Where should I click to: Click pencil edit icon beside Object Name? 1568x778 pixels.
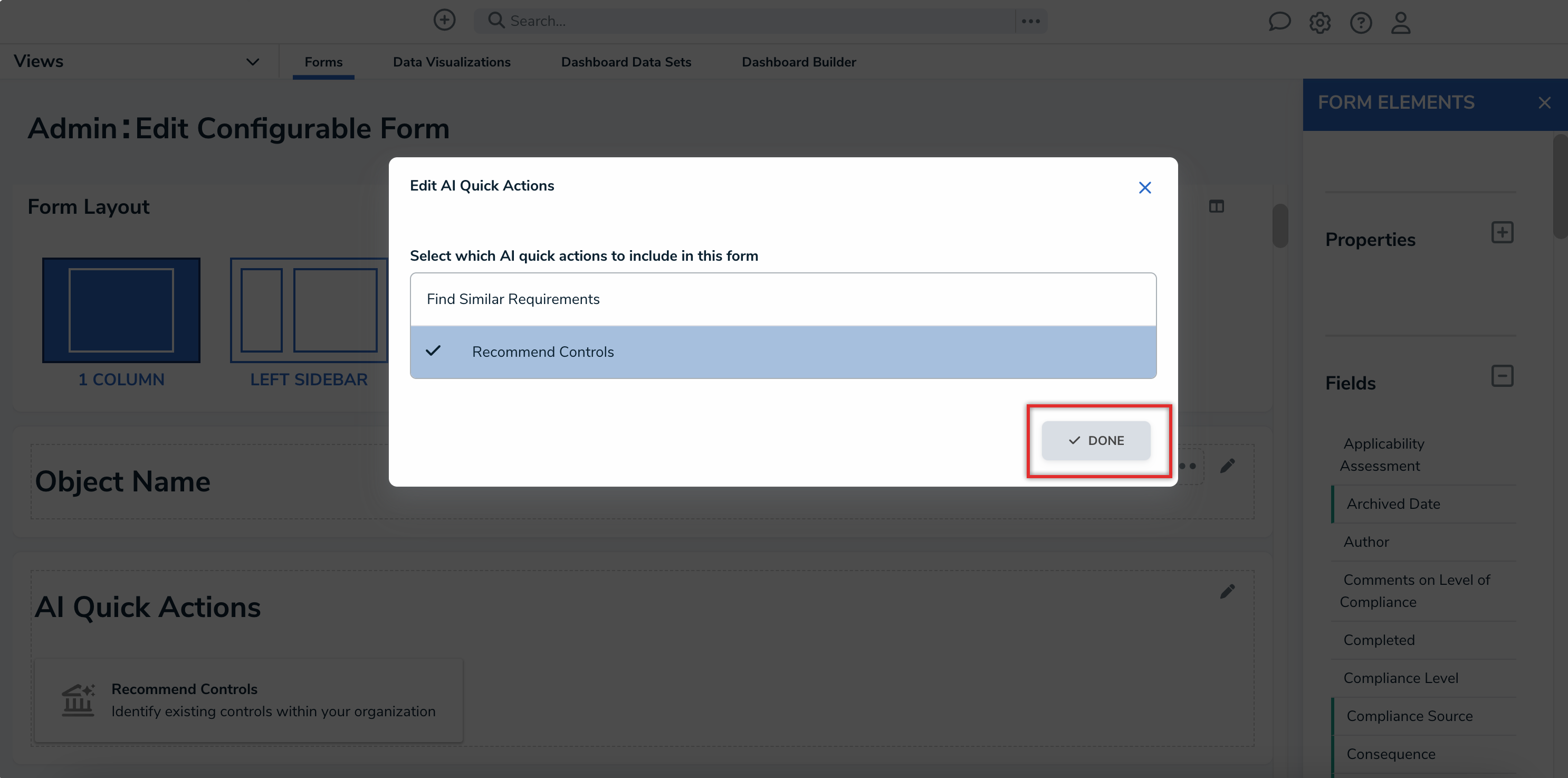pyautogui.click(x=1227, y=466)
